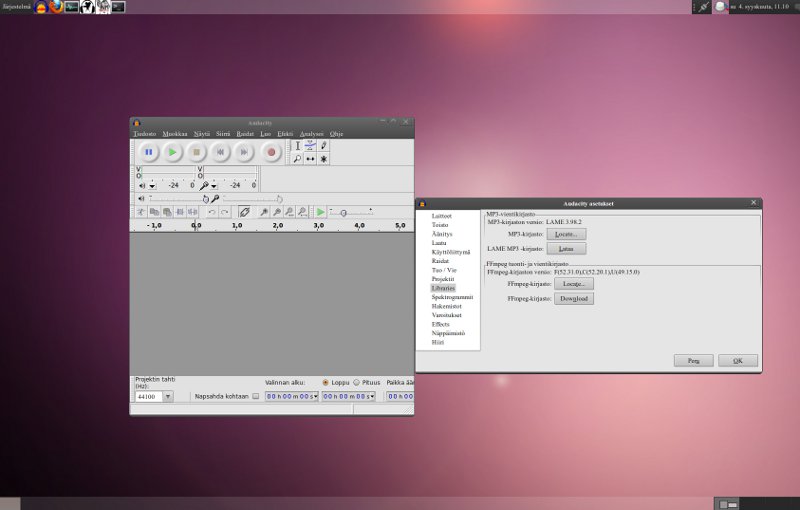Skip to start of the project
Viewport: 800px width, 510px height.
tap(220, 152)
